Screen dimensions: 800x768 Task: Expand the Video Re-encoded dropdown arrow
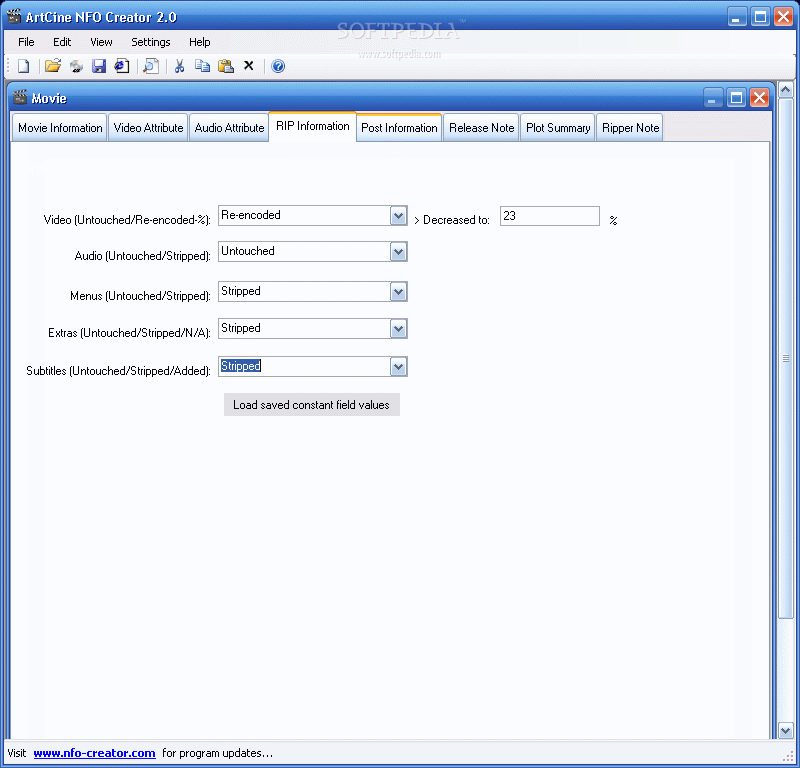tap(398, 216)
